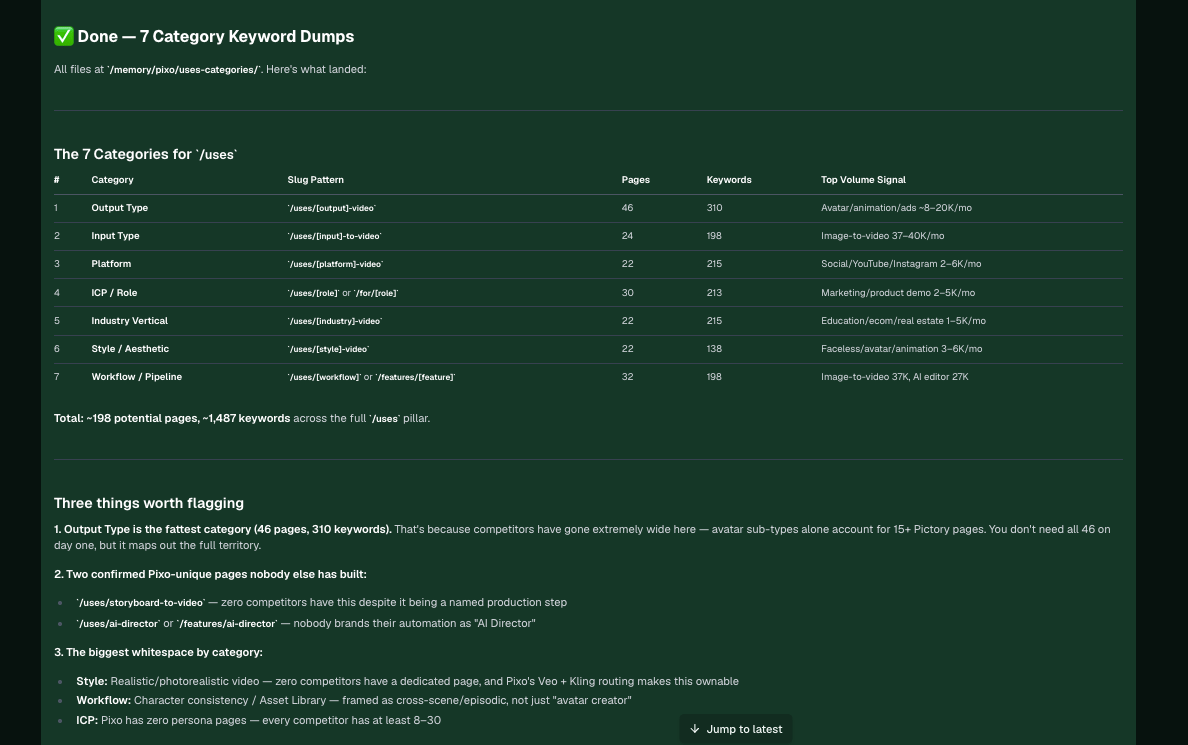Image resolution: width=1188 pixels, height=745 pixels.
Task: Select the Industry Vertical category cell
Action: [130, 321]
